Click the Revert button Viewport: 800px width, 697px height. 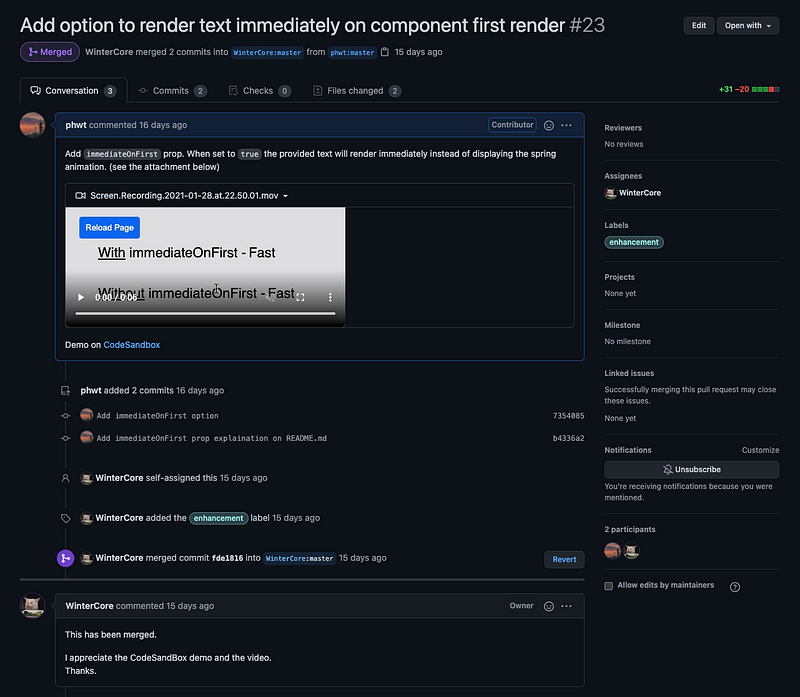[x=564, y=559]
